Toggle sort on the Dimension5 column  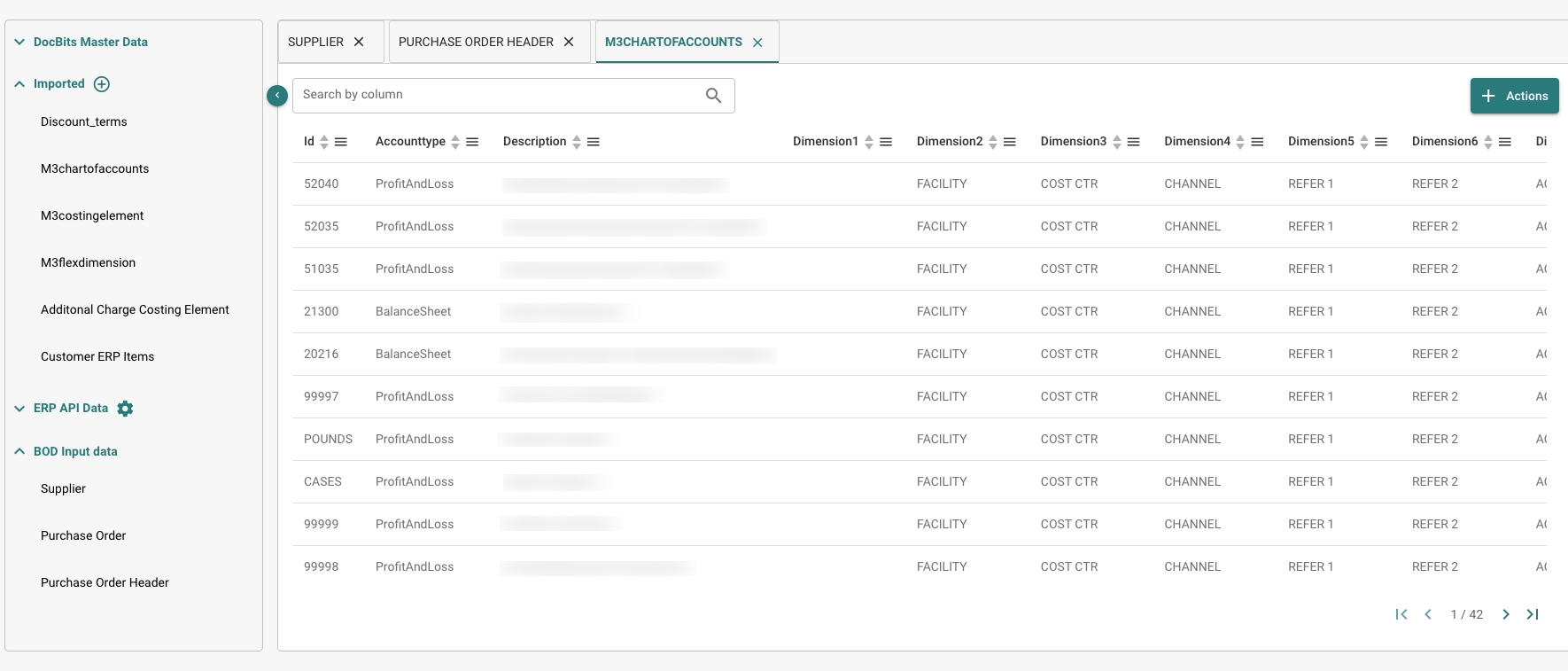1364,142
